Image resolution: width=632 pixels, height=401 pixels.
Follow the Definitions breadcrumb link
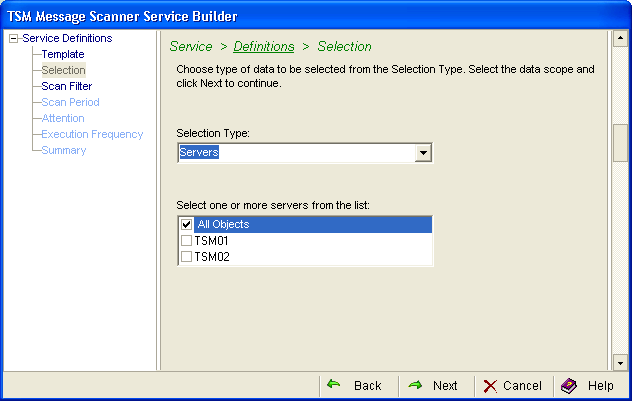click(x=264, y=47)
